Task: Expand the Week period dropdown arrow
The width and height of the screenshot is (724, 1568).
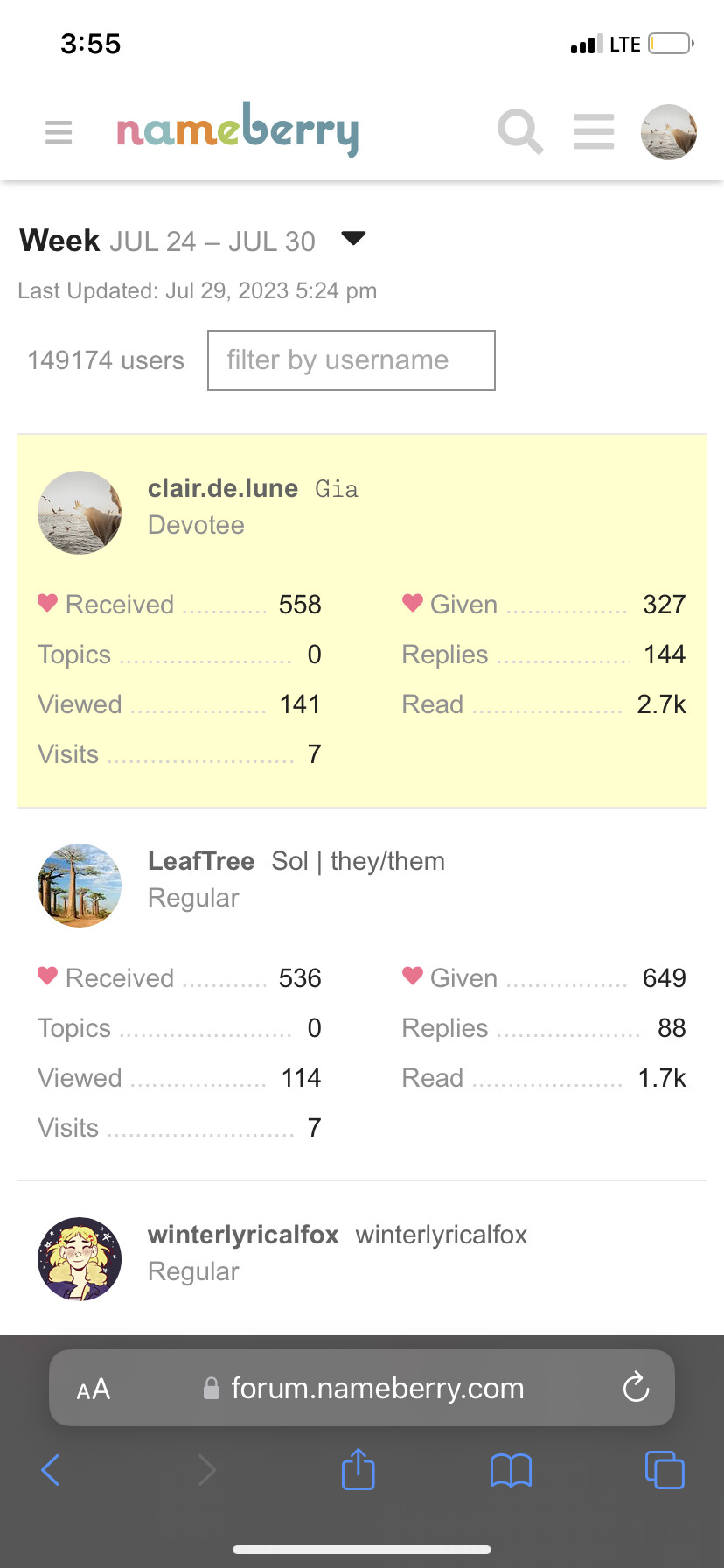Action: pos(353,238)
